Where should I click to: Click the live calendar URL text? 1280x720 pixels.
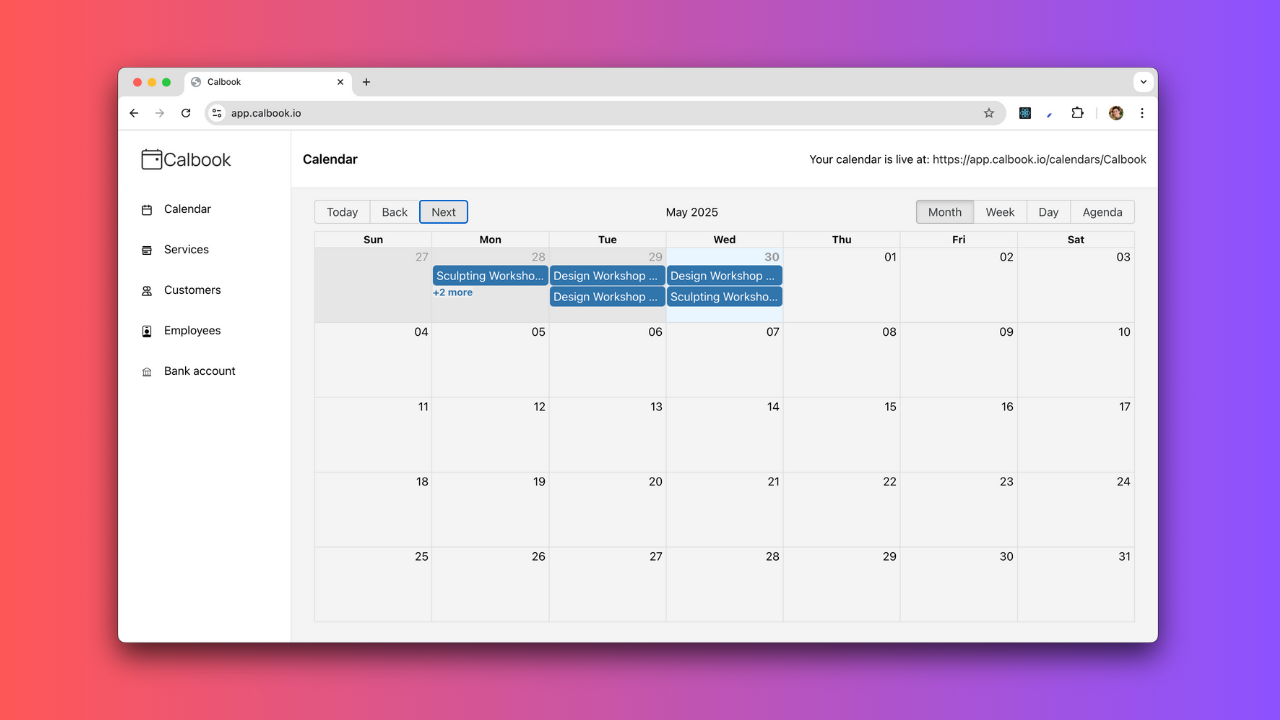tap(1039, 160)
